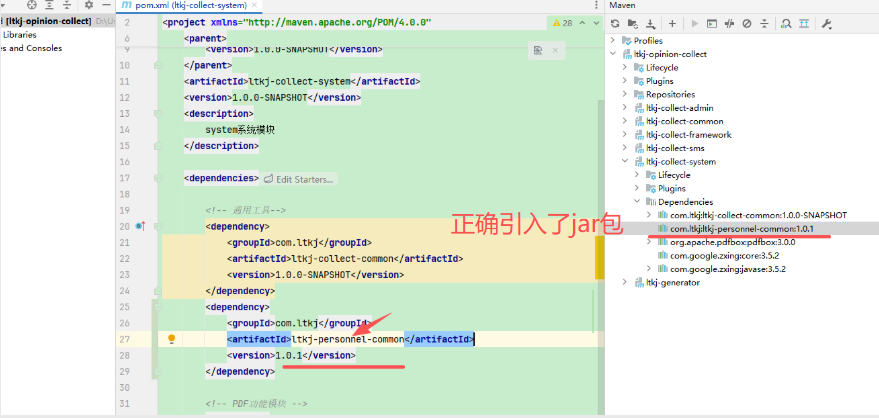This screenshot has width=879, height=418.
Task: Expand ltkj-generator module
Action: coord(625,282)
